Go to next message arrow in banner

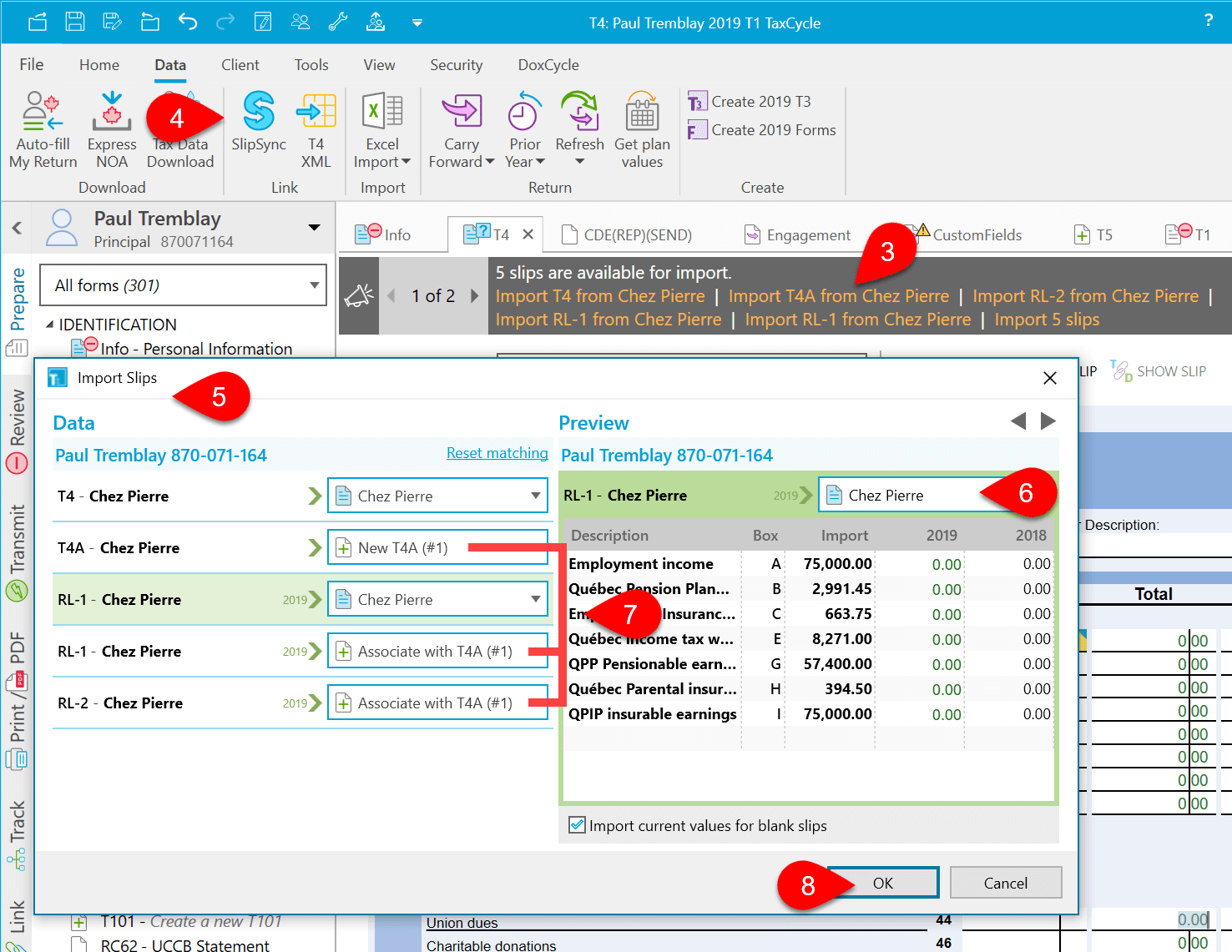click(475, 296)
